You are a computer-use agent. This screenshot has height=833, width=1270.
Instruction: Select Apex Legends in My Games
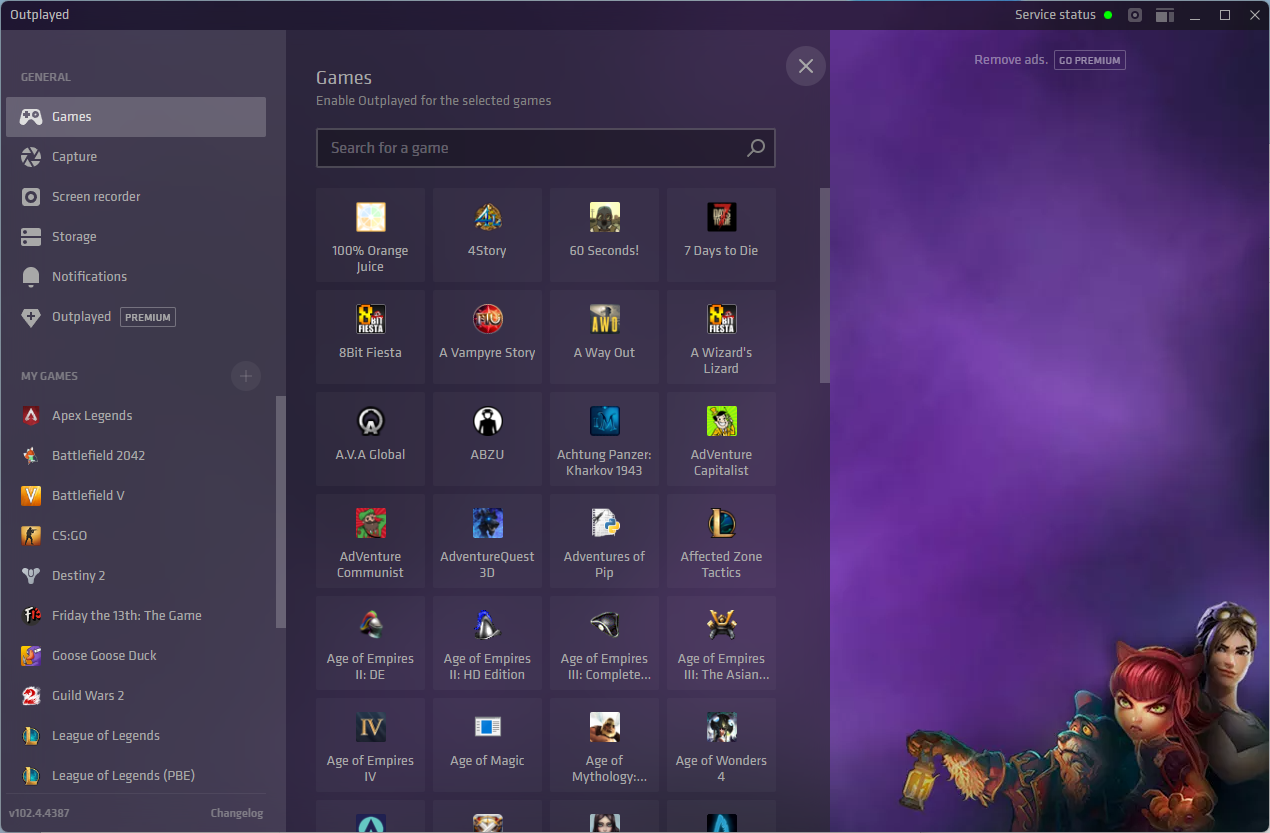(x=136, y=416)
